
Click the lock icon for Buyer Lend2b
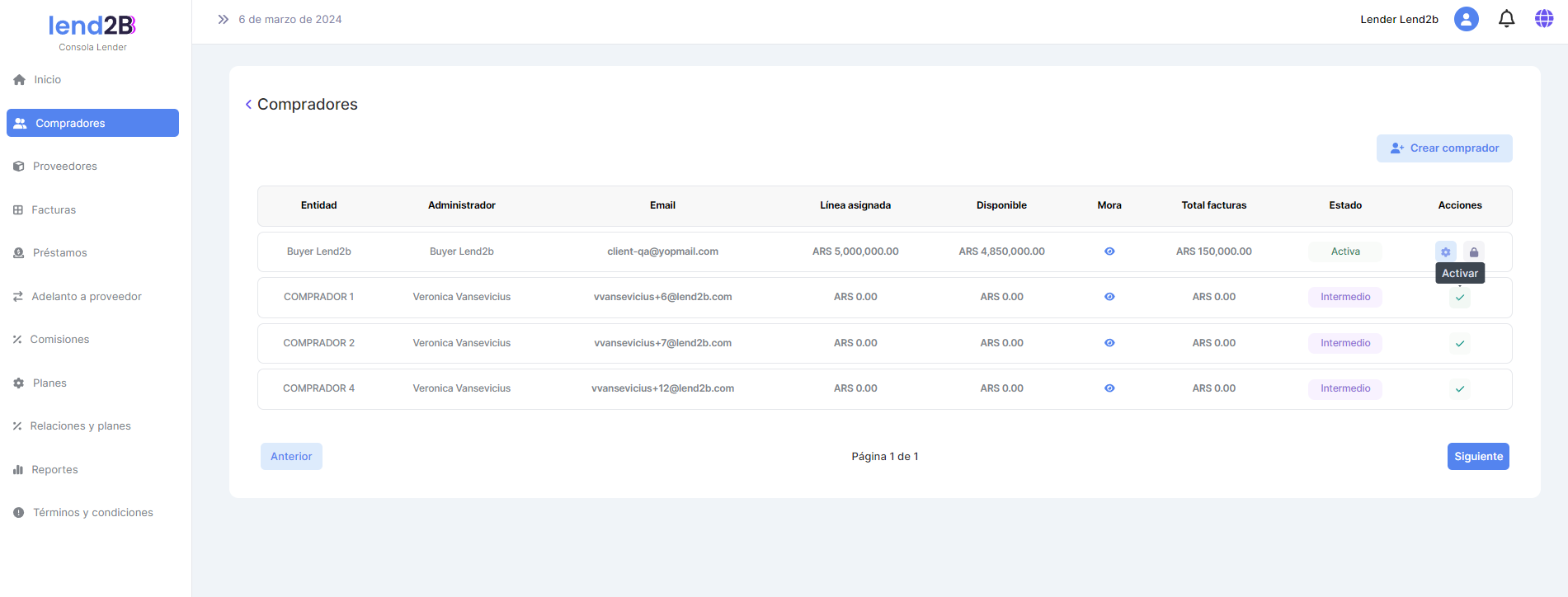coord(1474,251)
